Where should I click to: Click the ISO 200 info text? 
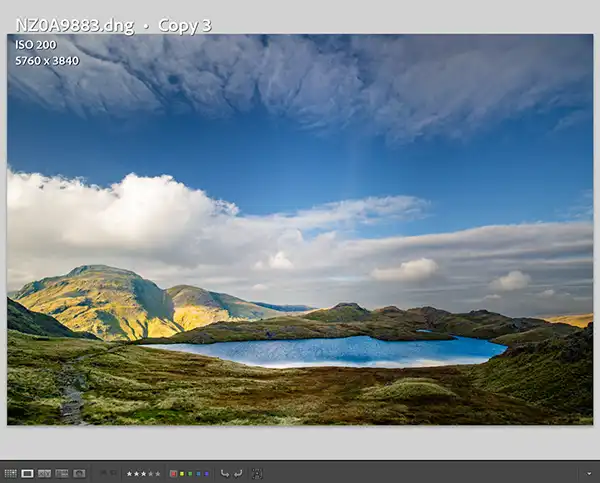tap(36, 45)
